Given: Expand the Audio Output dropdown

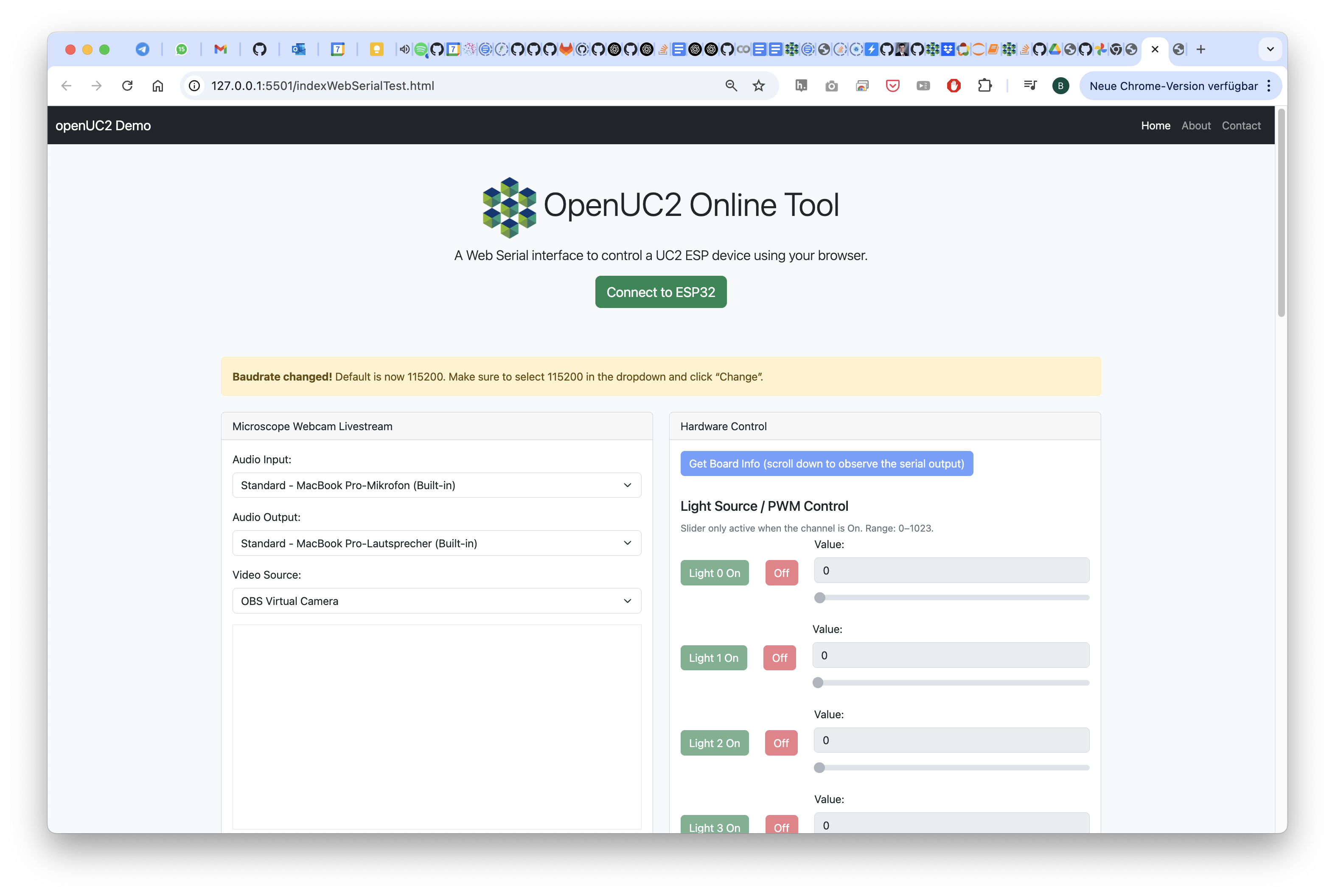Looking at the screenshot, I should tap(437, 543).
